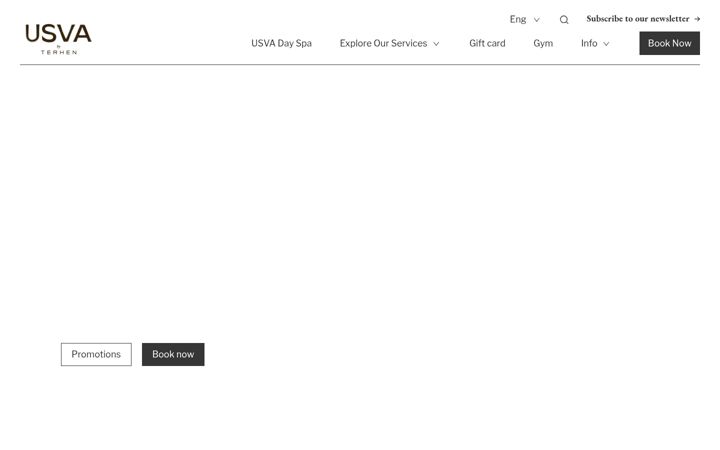Open the Gift card page
Screen dimensions: 720x450
pyautogui.click(x=487, y=43)
